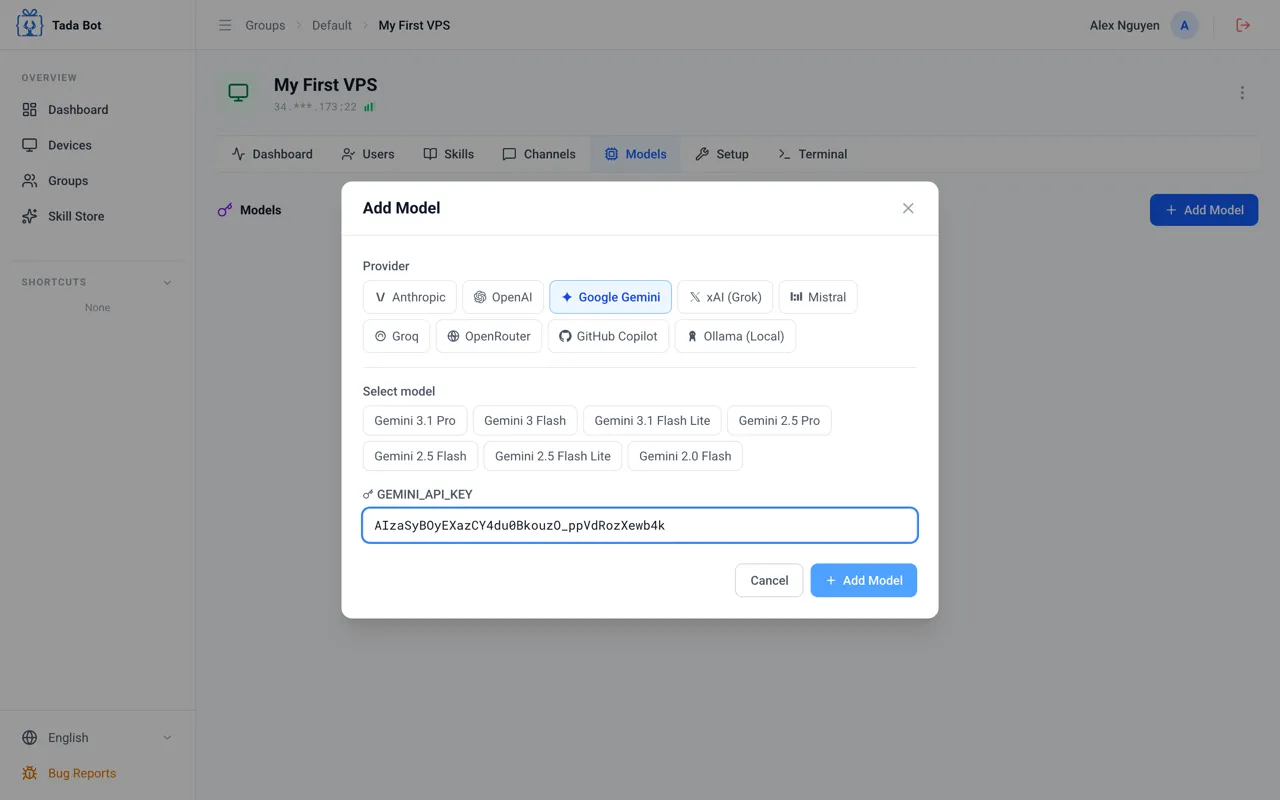This screenshot has height=800, width=1280.
Task: Choose Mistral provider
Action: click(x=818, y=297)
